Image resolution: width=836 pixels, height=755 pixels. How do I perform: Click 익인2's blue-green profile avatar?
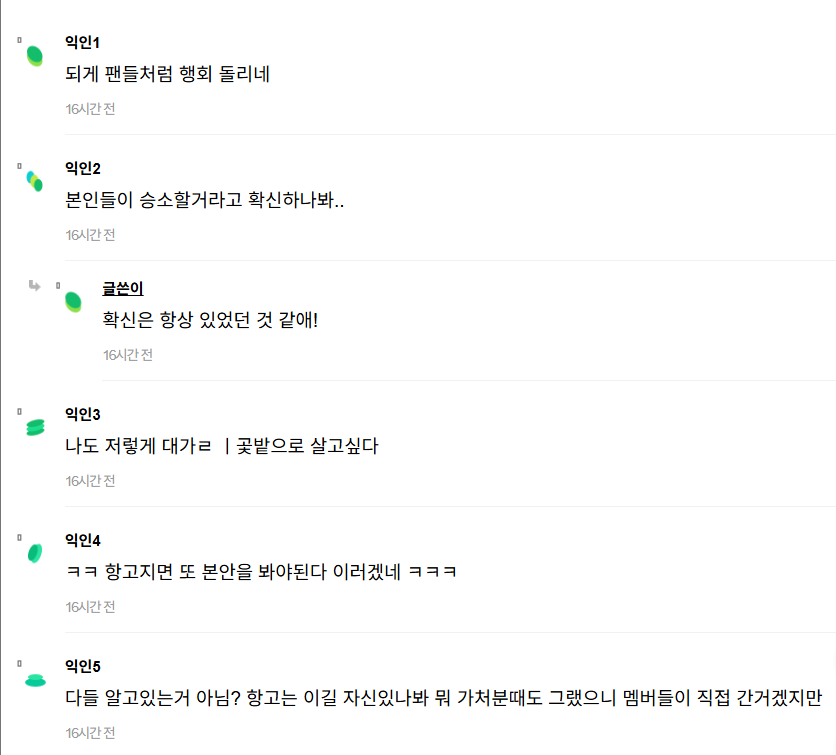click(35, 181)
